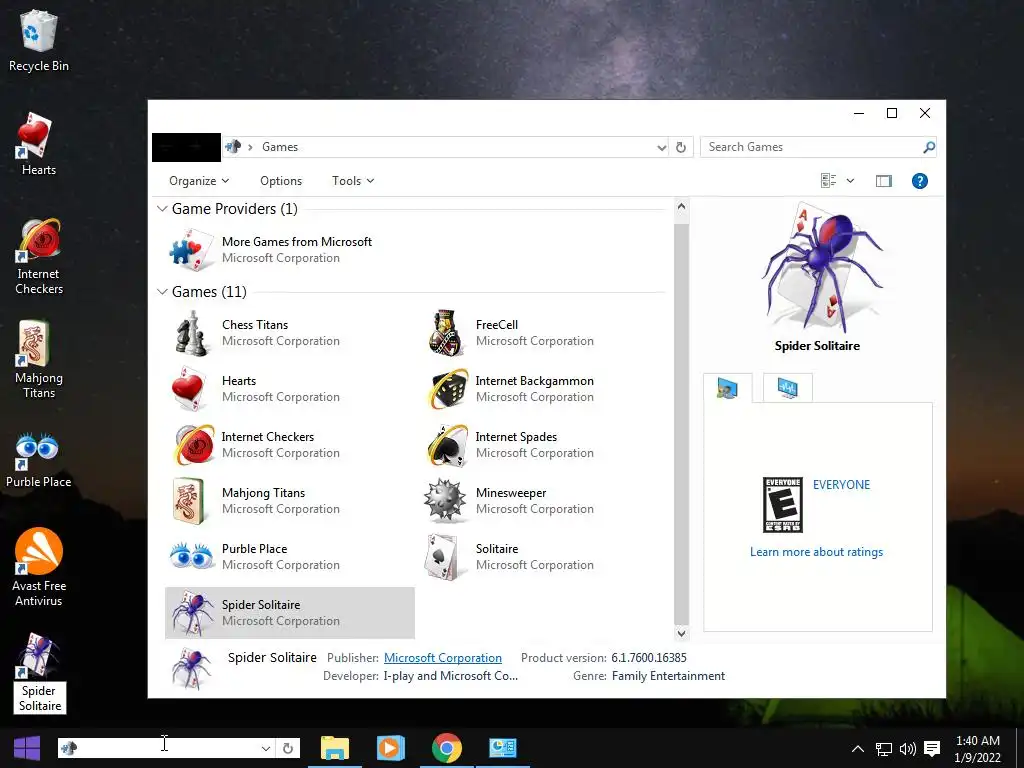Image resolution: width=1024 pixels, height=768 pixels.
Task: Open the Tools dropdown menu
Action: coord(353,181)
